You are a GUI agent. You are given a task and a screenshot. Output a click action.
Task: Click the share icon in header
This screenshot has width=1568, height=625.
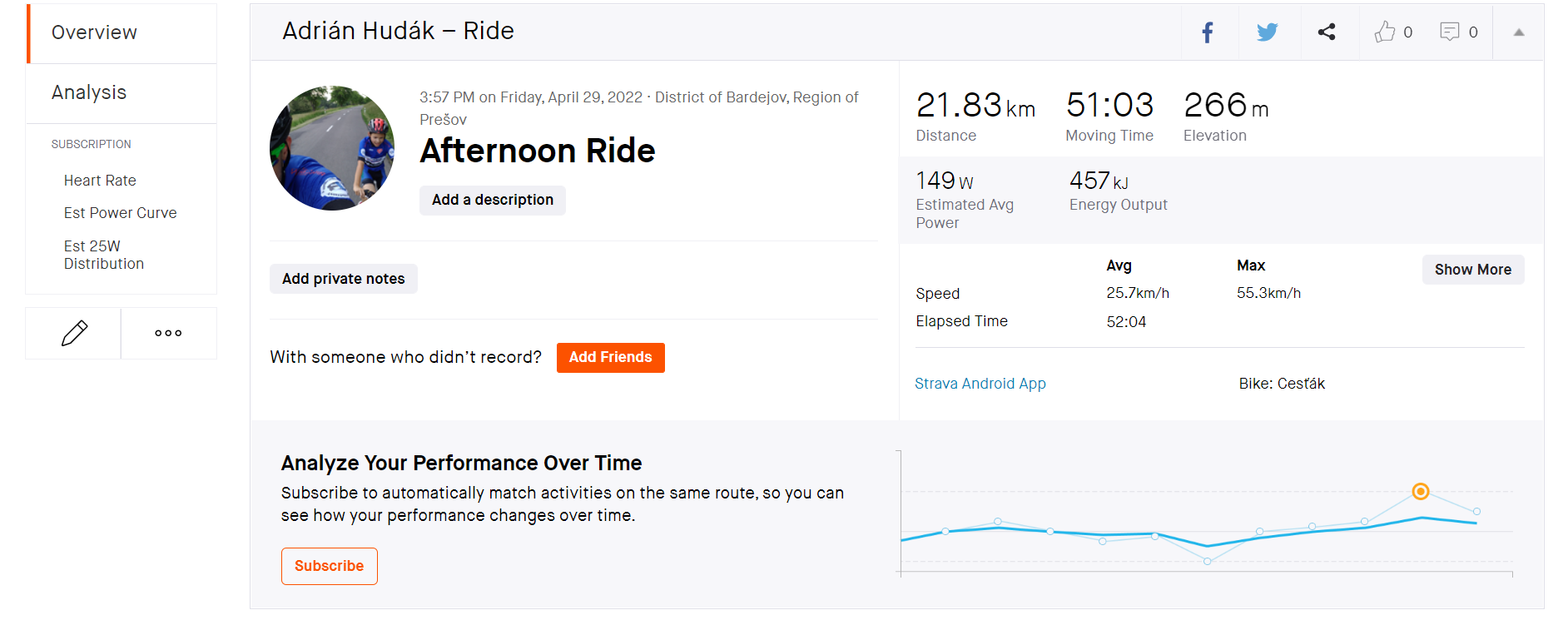[1327, 32]
